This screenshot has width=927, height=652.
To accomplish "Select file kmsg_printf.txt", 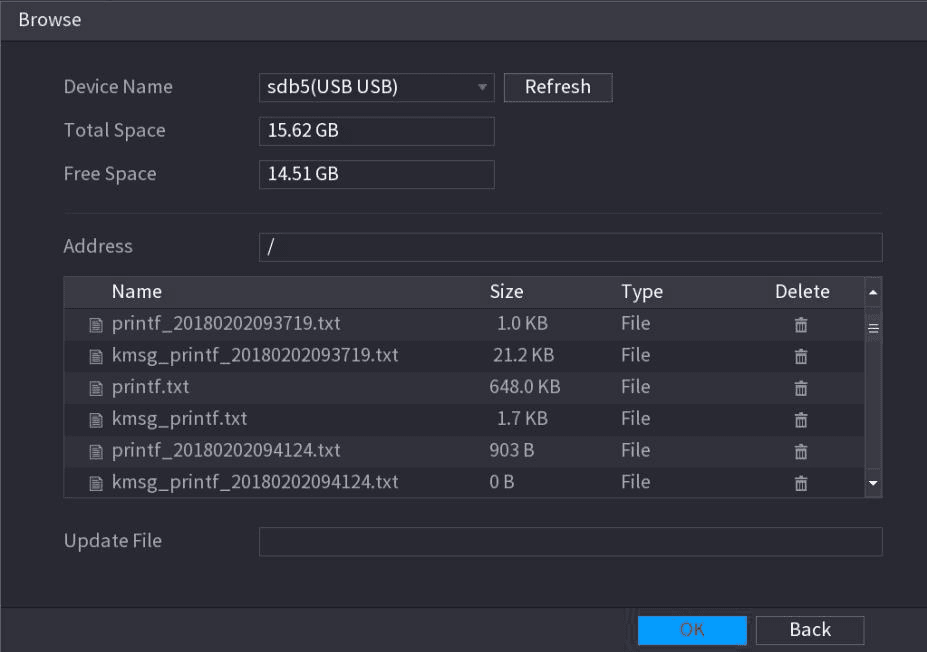I will click(x=179, y=419).
